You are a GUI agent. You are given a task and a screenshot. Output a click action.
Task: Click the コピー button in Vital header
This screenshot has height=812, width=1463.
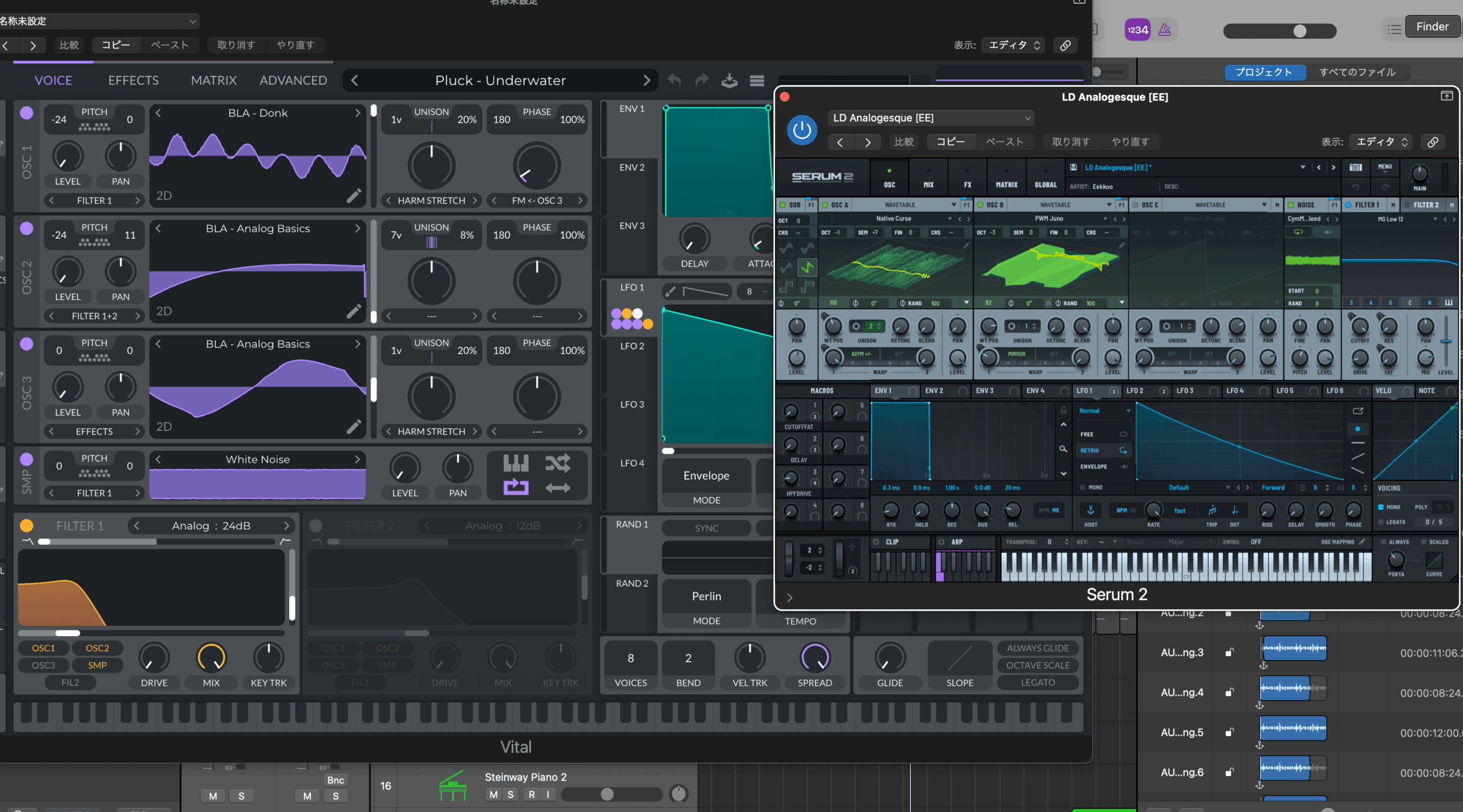click(x=116, y=45)
